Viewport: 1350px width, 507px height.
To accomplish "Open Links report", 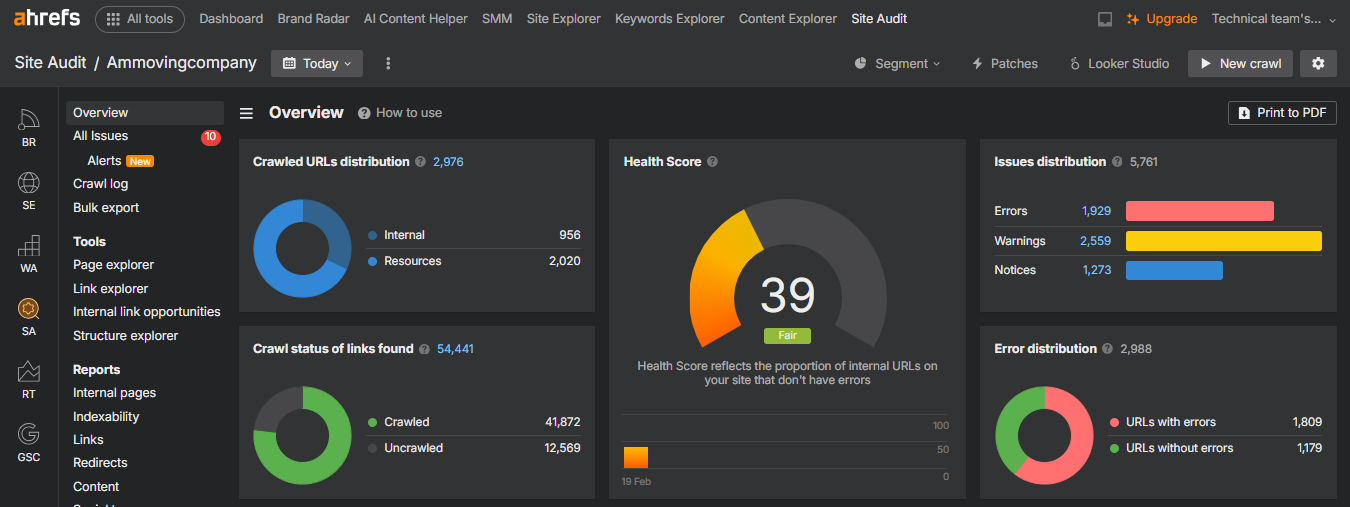I will pyautogui.click(x=88, y=440).
